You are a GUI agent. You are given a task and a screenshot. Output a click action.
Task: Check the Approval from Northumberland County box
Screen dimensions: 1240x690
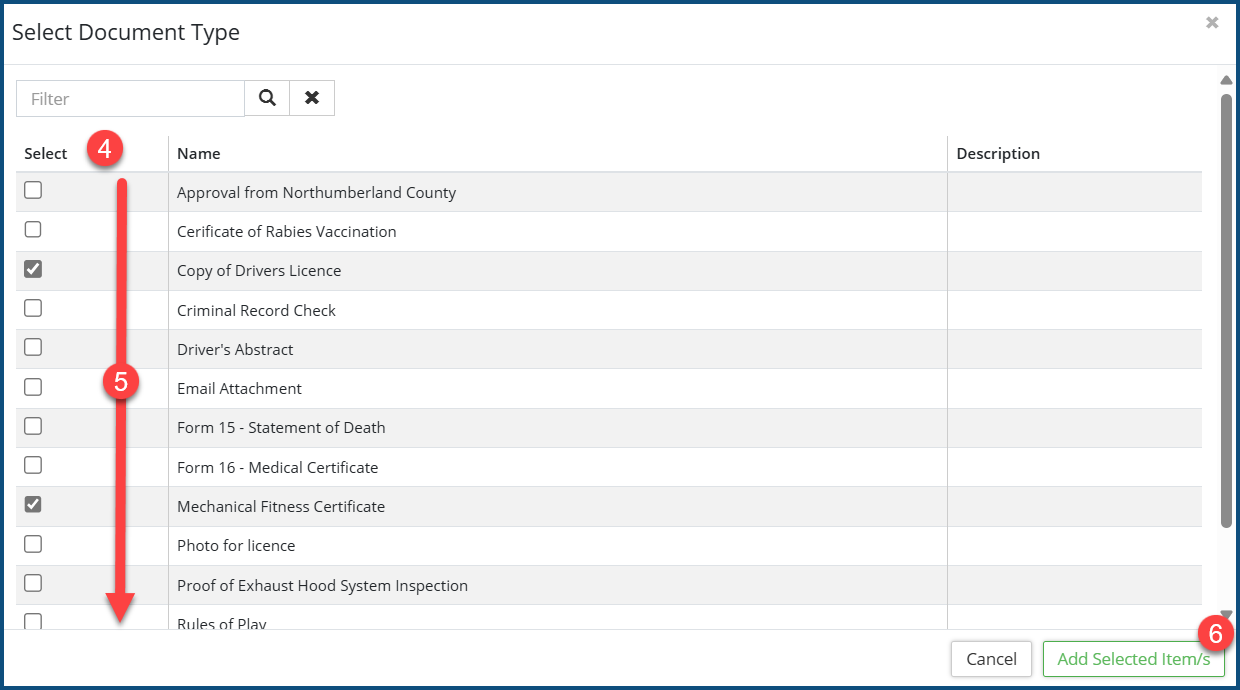(x=33, y=190)
